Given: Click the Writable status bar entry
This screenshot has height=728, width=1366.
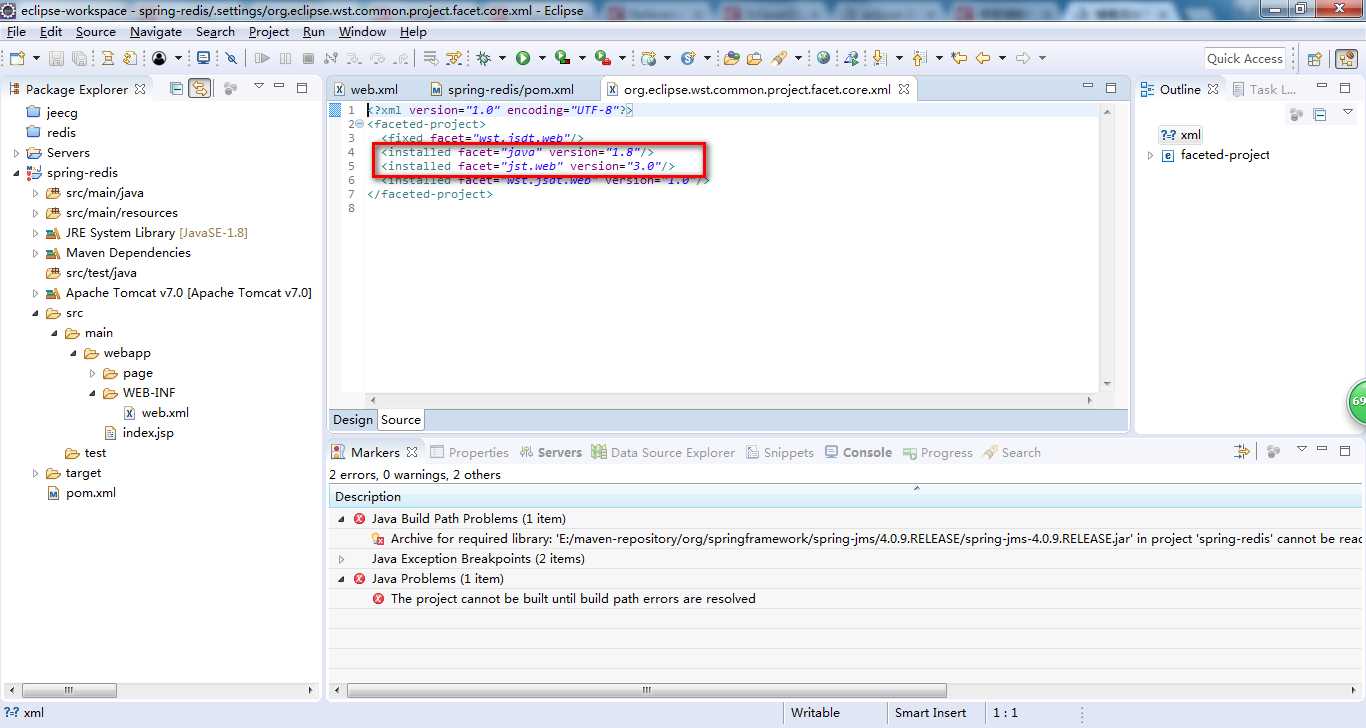Looking at the screenshot, I should coord(815,713).
